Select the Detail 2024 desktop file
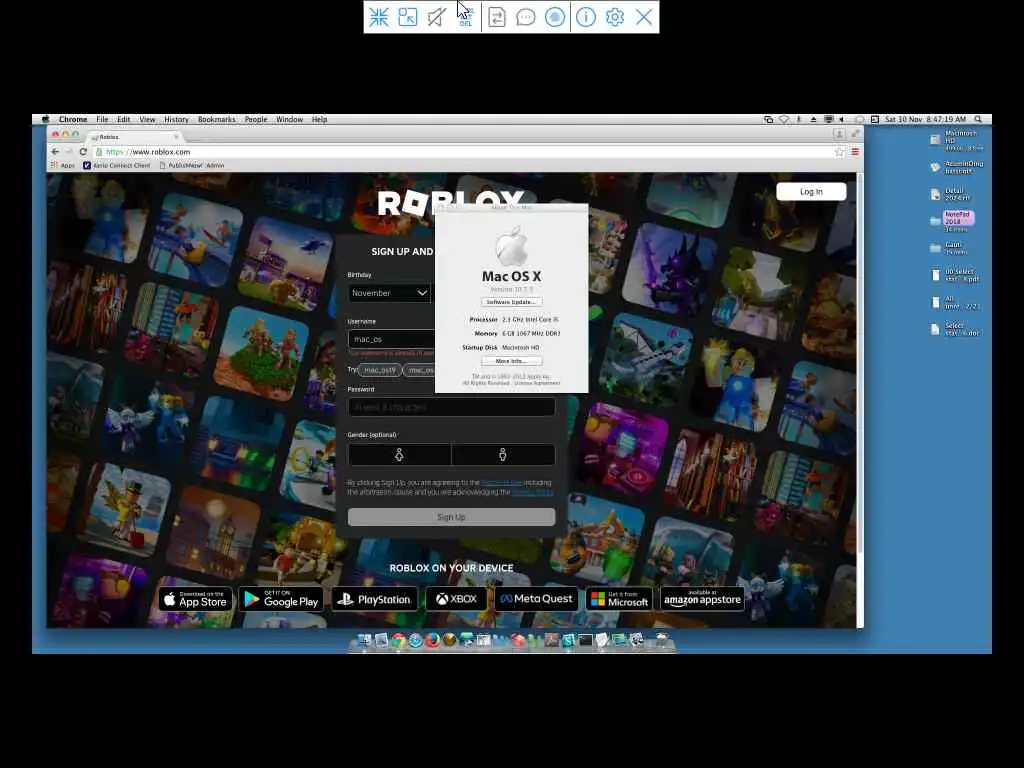Image resolution: width=1024 pixels, height=768 pixels. pos(950,195)
